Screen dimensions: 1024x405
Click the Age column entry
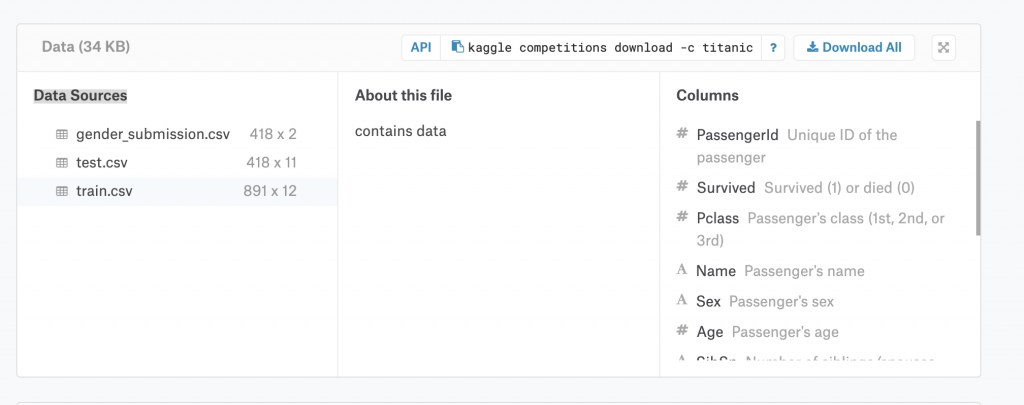[710, 332]
